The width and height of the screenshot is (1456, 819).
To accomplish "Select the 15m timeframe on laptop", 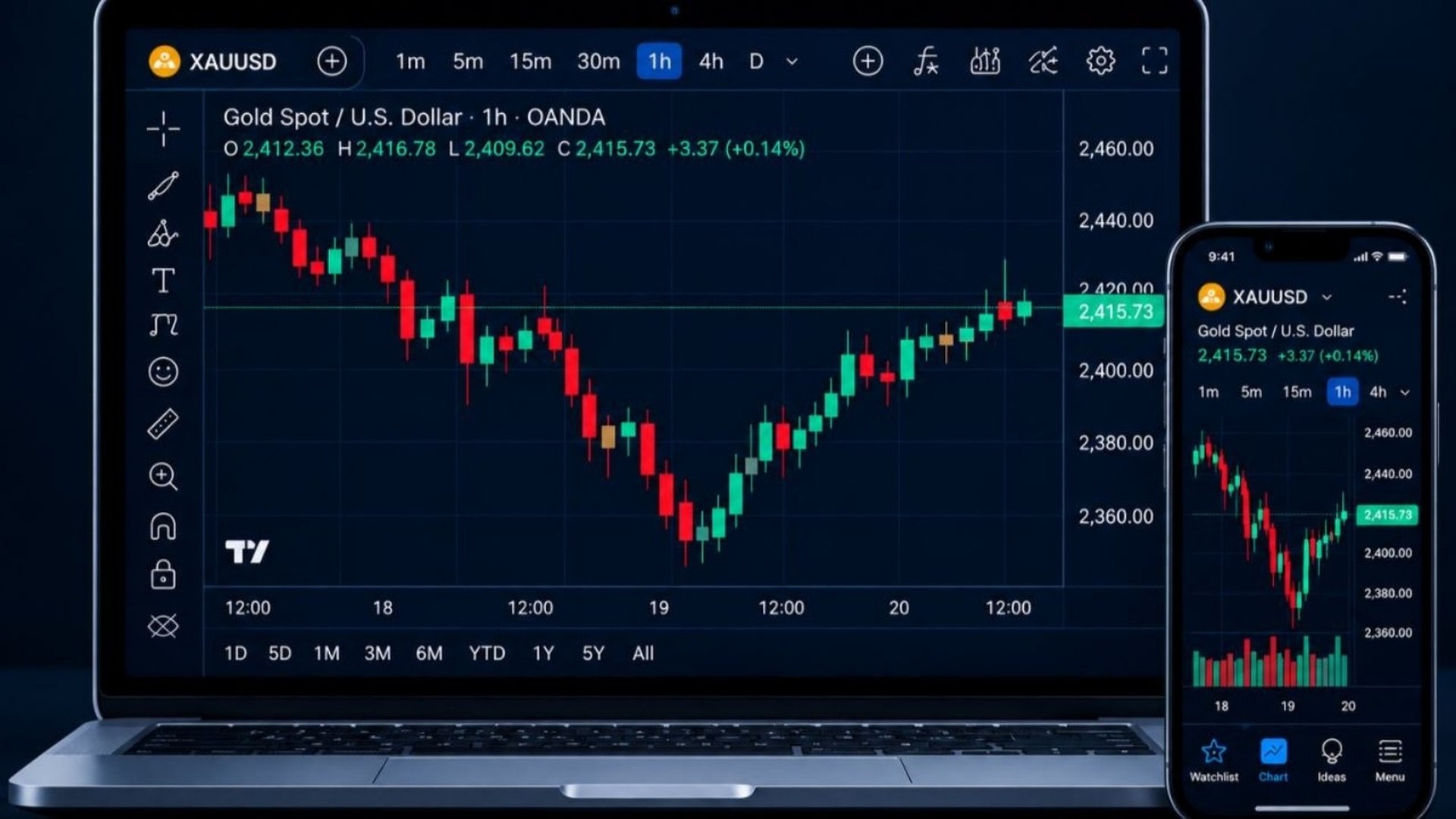I will point(530,61).
